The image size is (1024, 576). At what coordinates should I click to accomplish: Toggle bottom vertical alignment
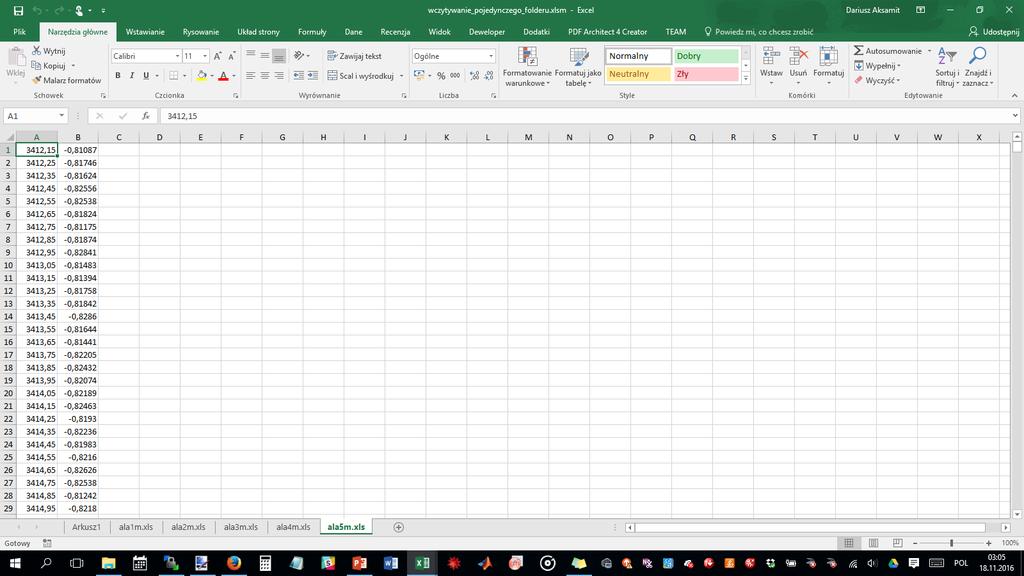pyautogui.click(x=279, y=56)
